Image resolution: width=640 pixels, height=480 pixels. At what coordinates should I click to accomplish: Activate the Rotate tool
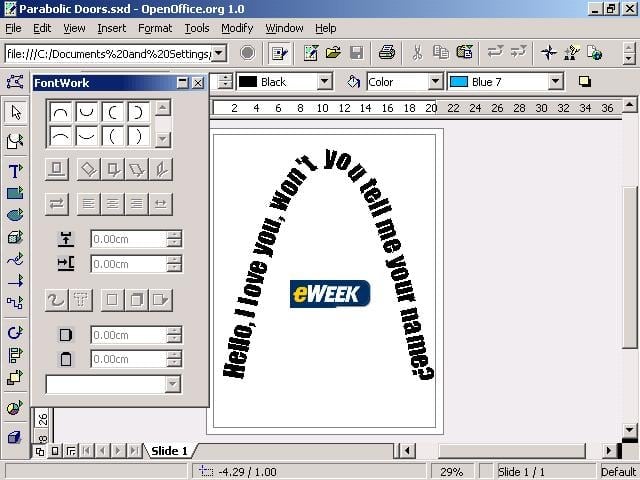(x=16, y=333)
